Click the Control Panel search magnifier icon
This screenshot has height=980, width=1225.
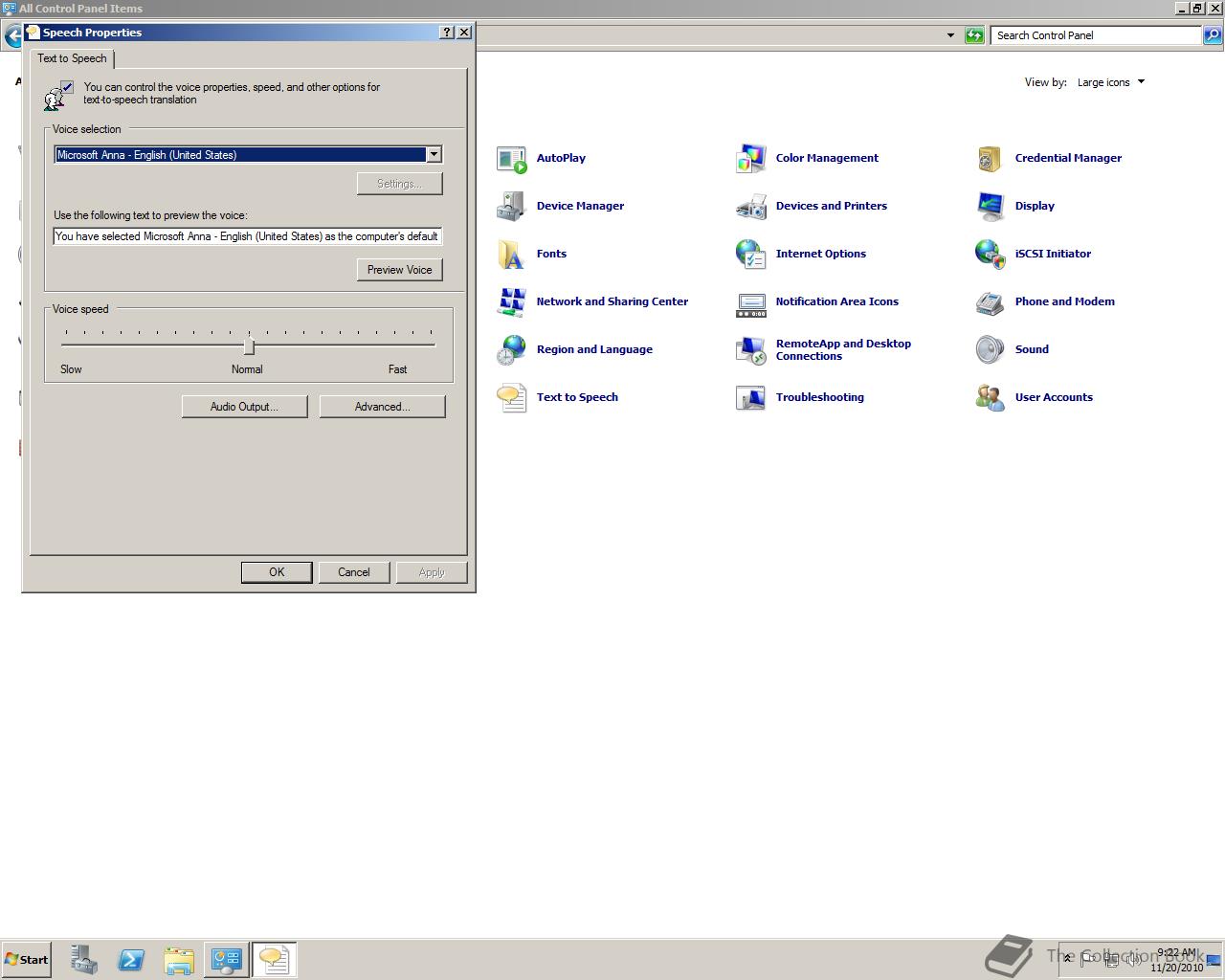[1212, 35]
